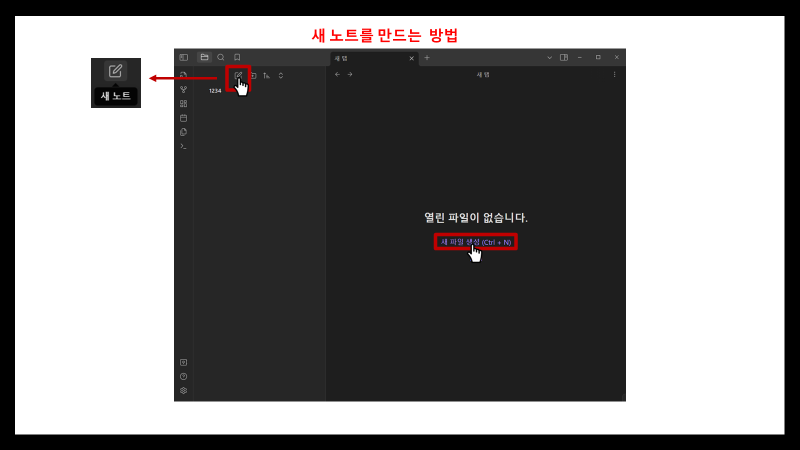The height and width of the screenshot is (450, 800).
Task: Switch to the 새 탭 tab
Action: click(x=374, y=59)
